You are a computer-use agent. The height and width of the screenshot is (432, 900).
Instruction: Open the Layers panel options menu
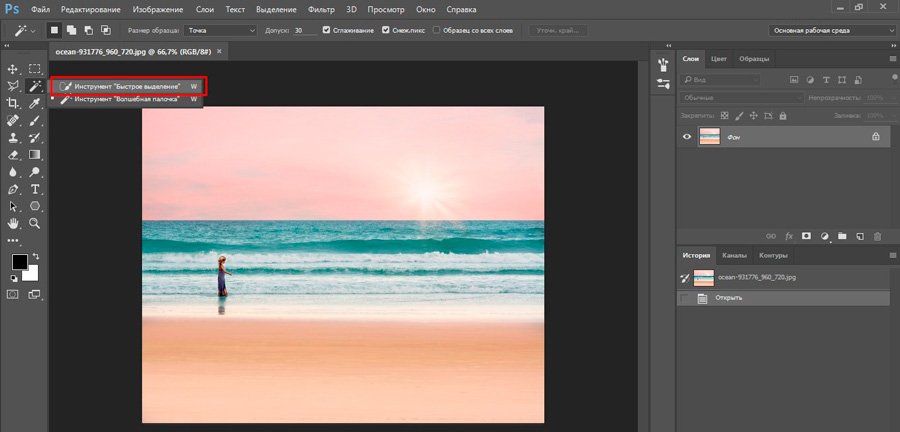pos(893,59)
